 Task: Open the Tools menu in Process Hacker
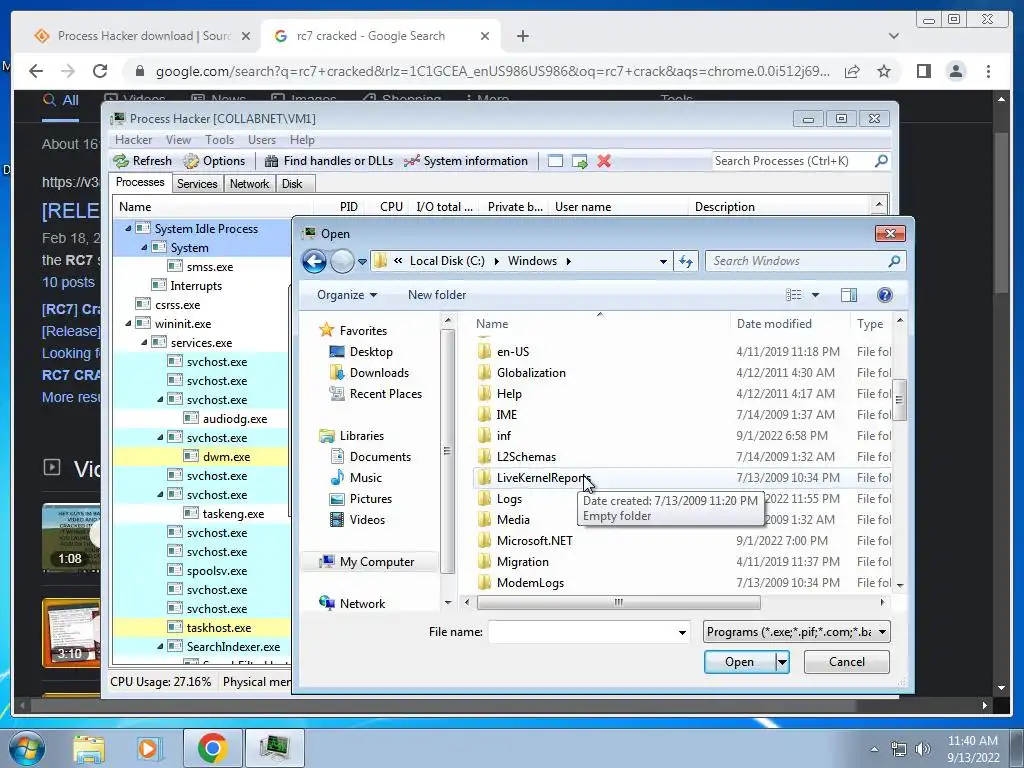pos(219,140)
